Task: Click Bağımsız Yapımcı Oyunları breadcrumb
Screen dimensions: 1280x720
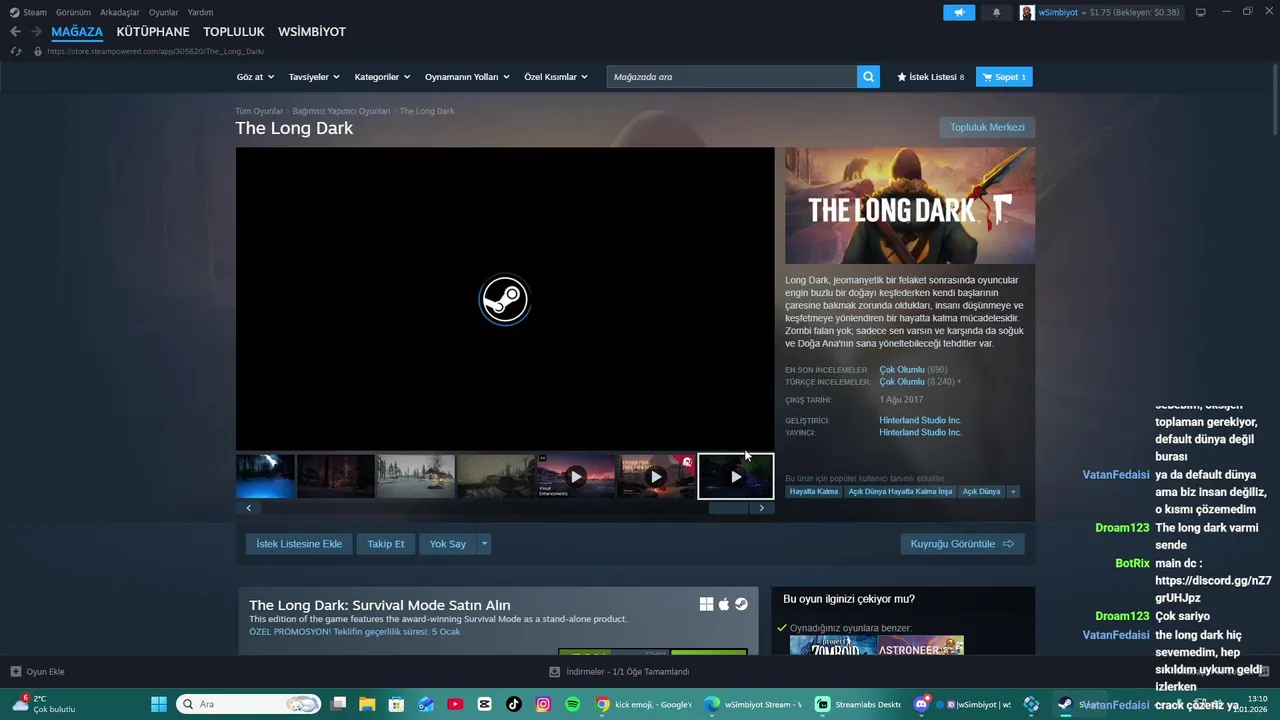Action: (x=341, y=111)
